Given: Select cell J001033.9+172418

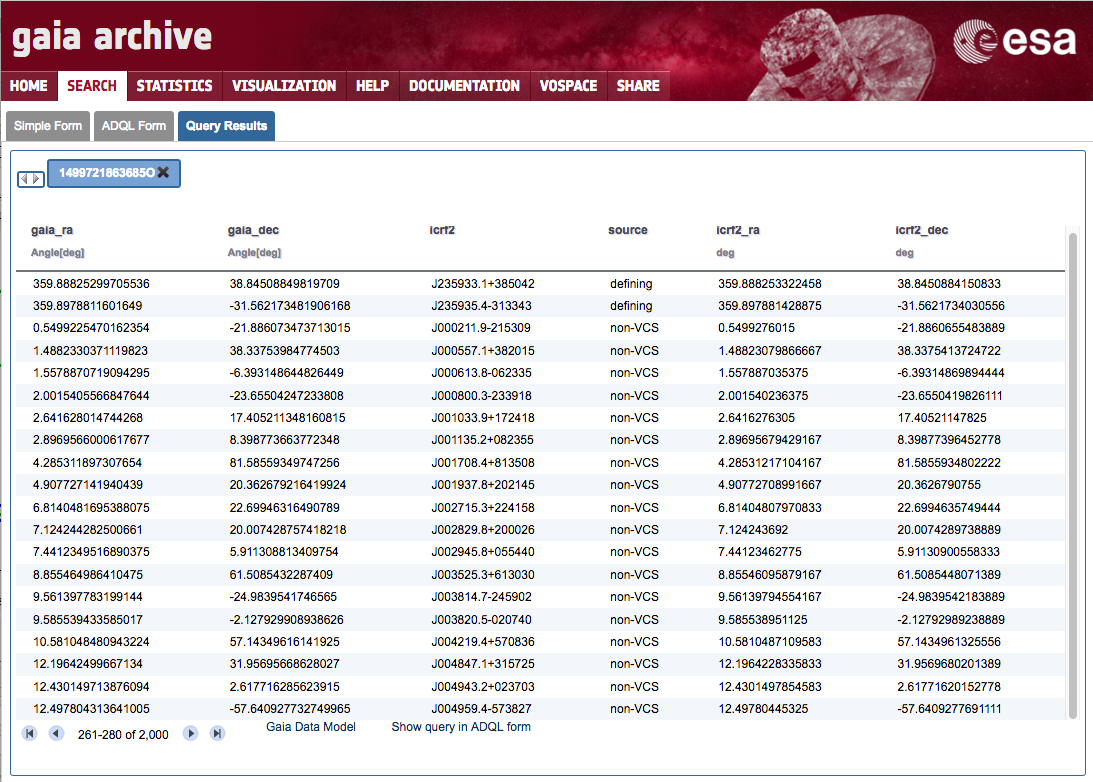Looking at the screenshot, I should point(483,418).
